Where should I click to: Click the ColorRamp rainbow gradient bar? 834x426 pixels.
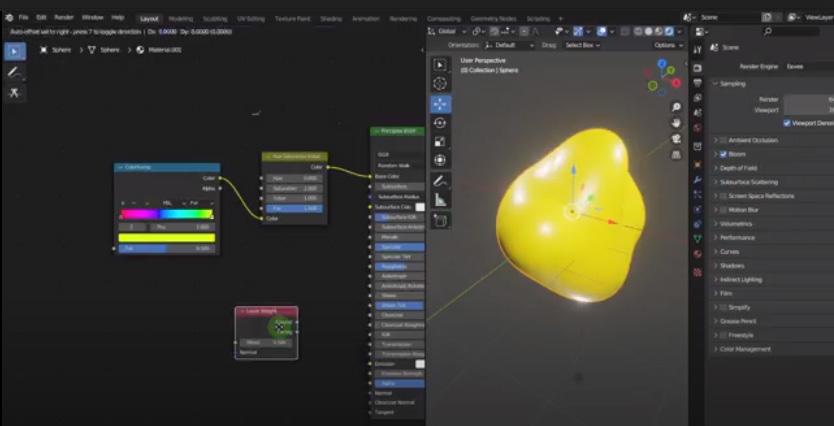tap(166, 214)
